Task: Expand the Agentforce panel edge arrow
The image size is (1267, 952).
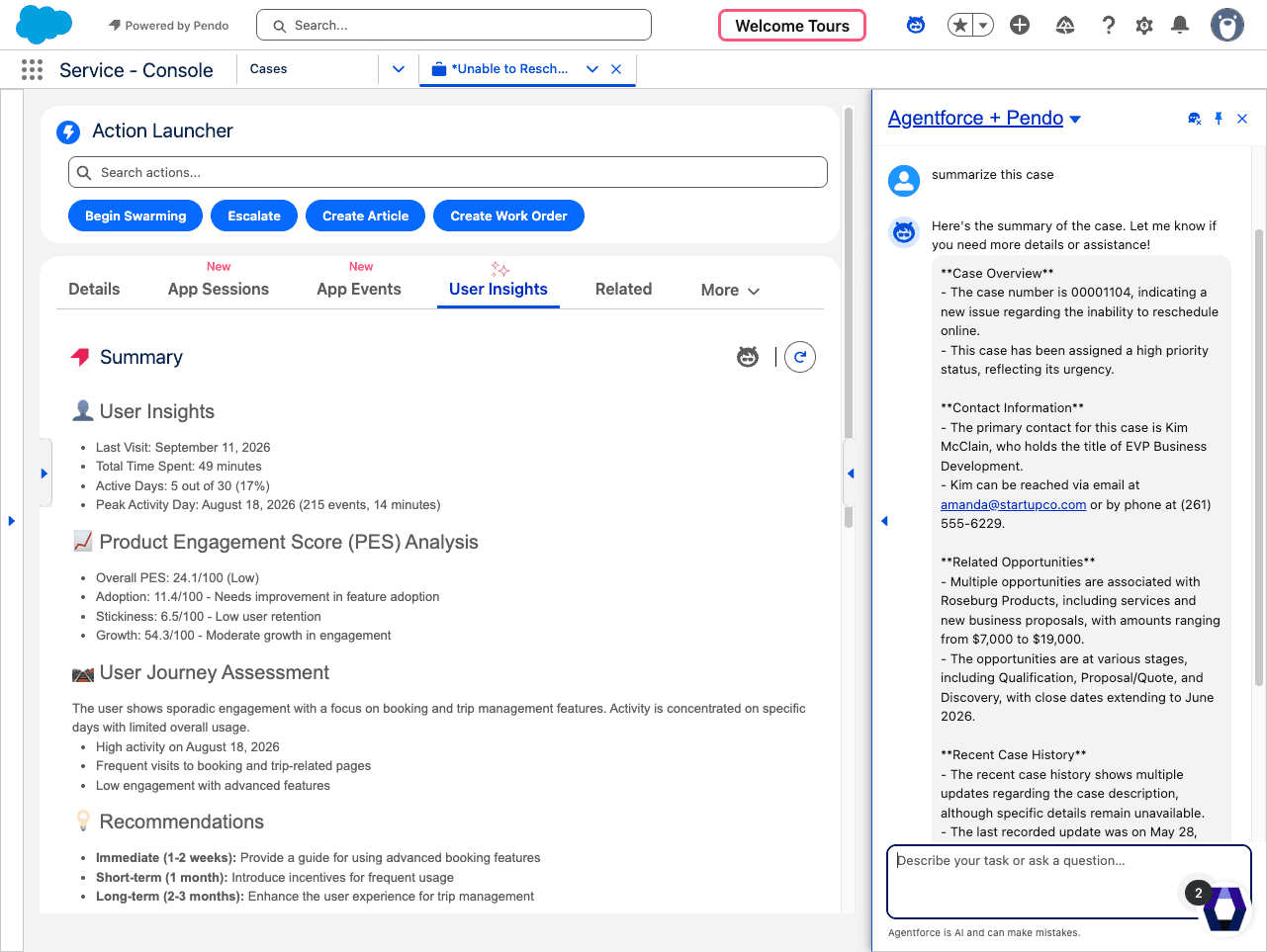Action: tap(884, 521)
